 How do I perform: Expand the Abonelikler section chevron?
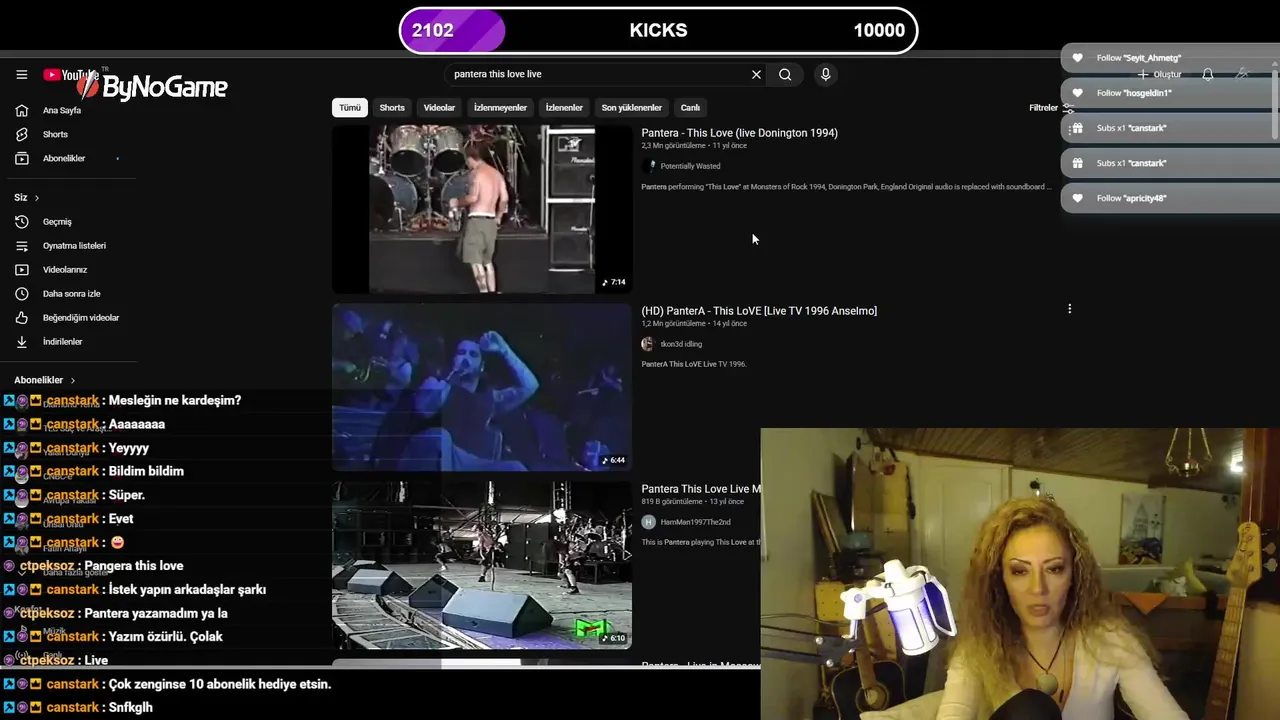coord(73,380)
